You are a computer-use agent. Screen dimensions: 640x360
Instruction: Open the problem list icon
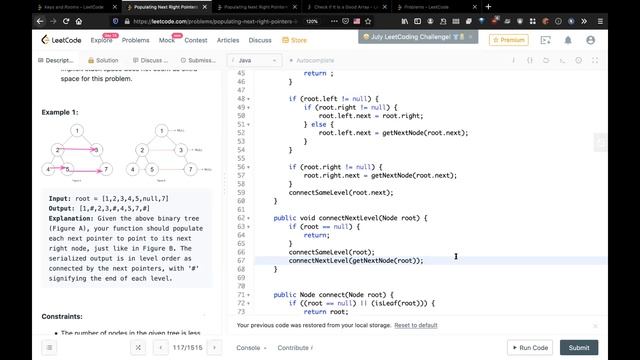pos(49,347)
